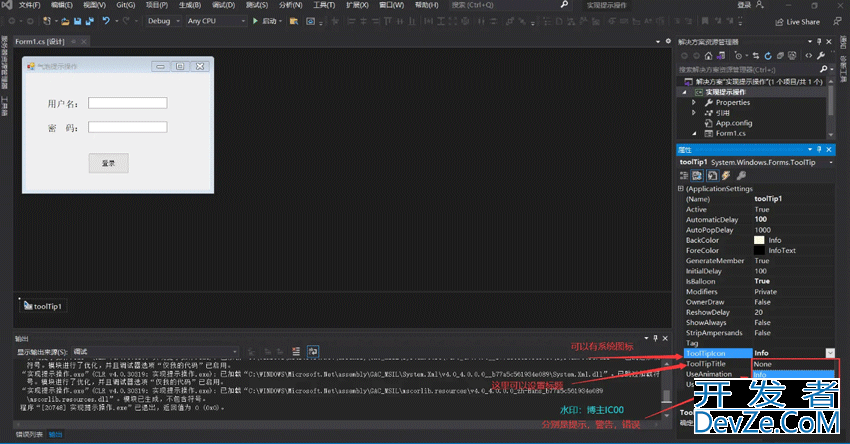850x444 pixels.
Task: Open the 调试(D) menu
Action: tap(223, 5)
